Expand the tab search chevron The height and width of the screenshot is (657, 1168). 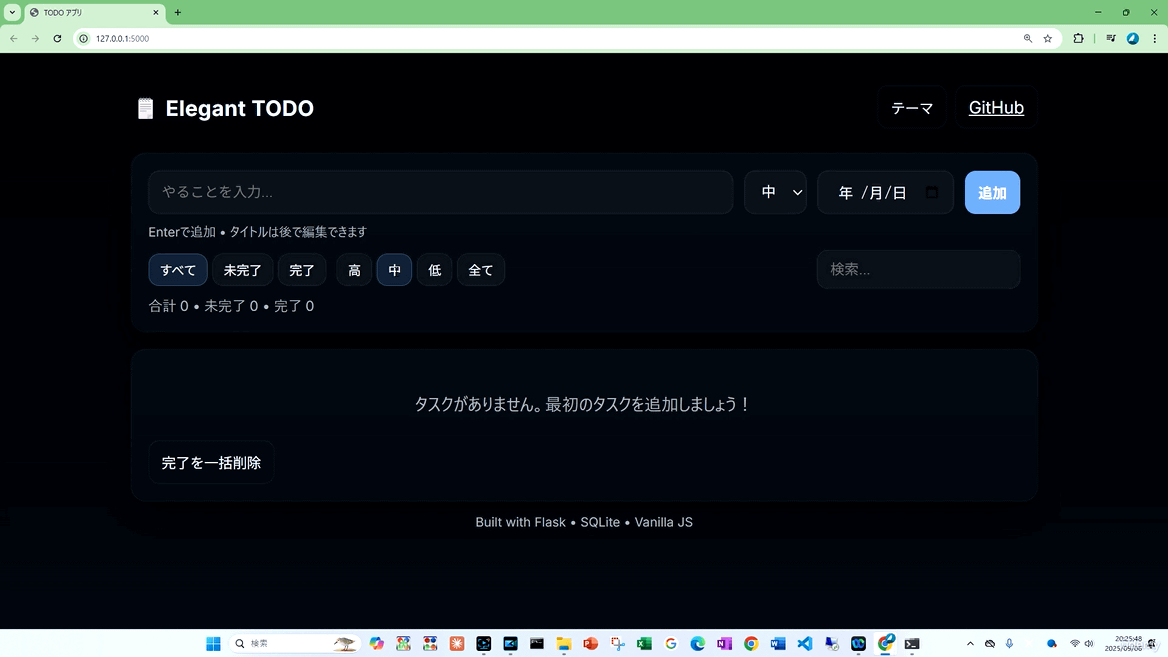12,13
